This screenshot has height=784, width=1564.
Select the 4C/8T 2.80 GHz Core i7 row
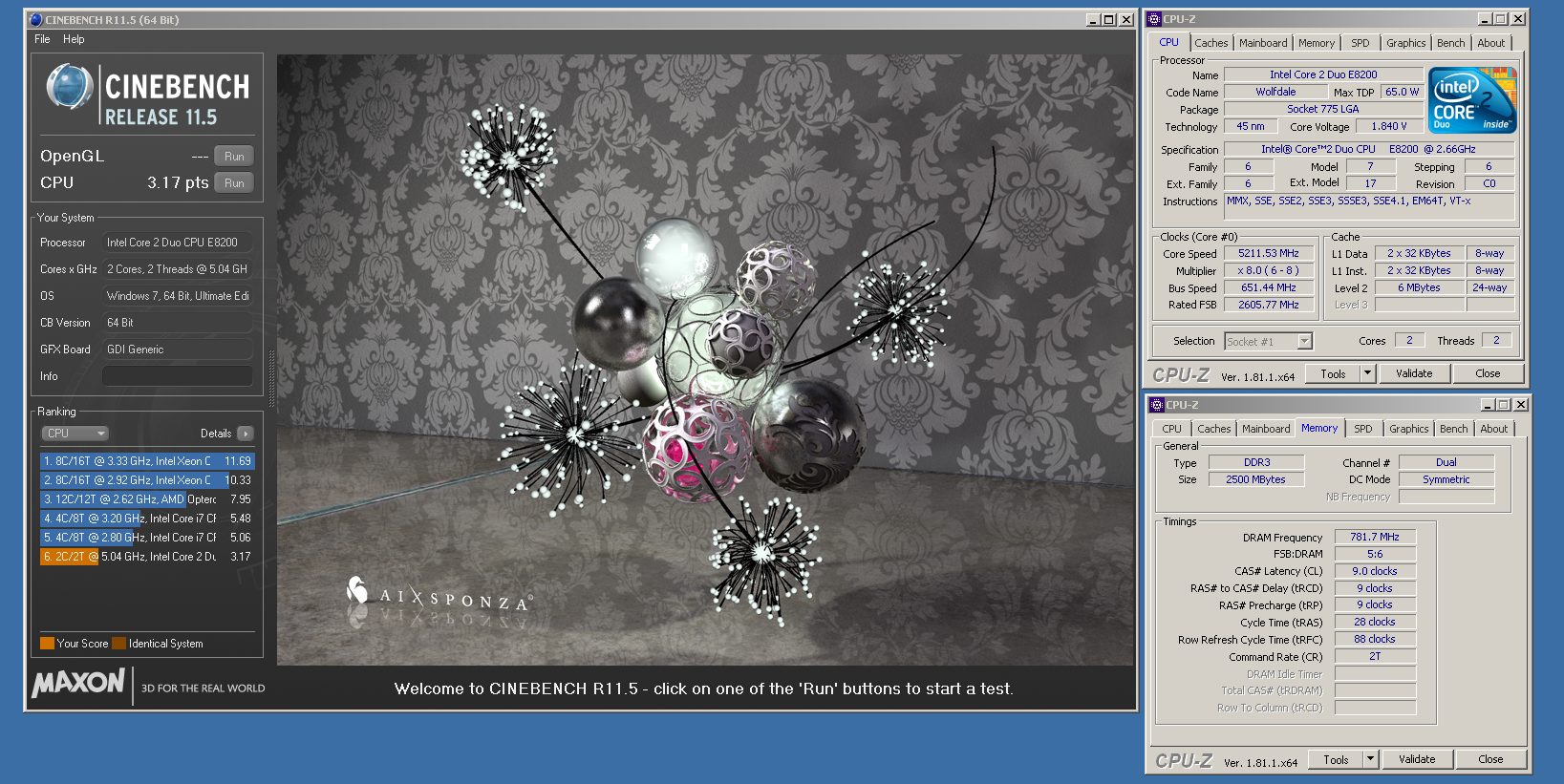click(147, 538)
